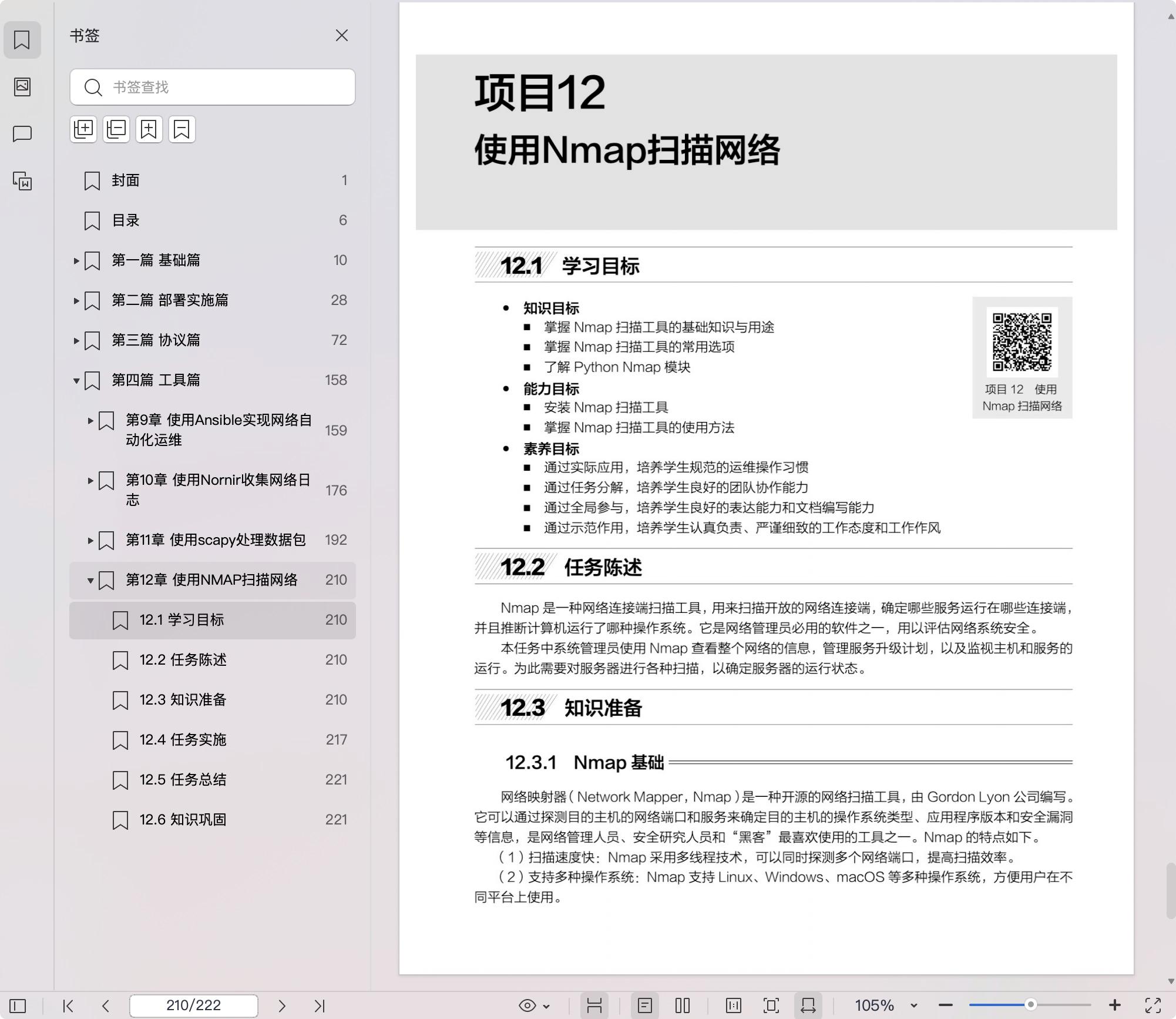Select bookmark 12.2 任务陈述

[213, 660]
